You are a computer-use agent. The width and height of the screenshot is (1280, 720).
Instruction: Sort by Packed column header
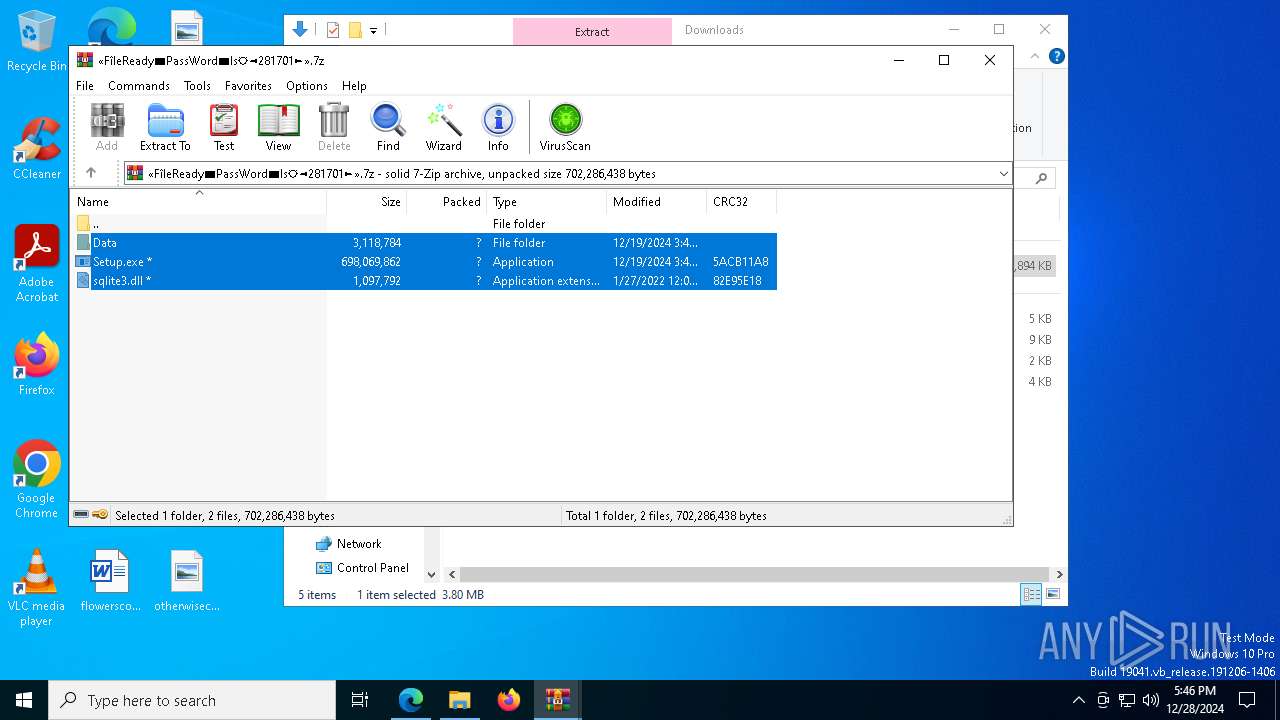(447, 202)
